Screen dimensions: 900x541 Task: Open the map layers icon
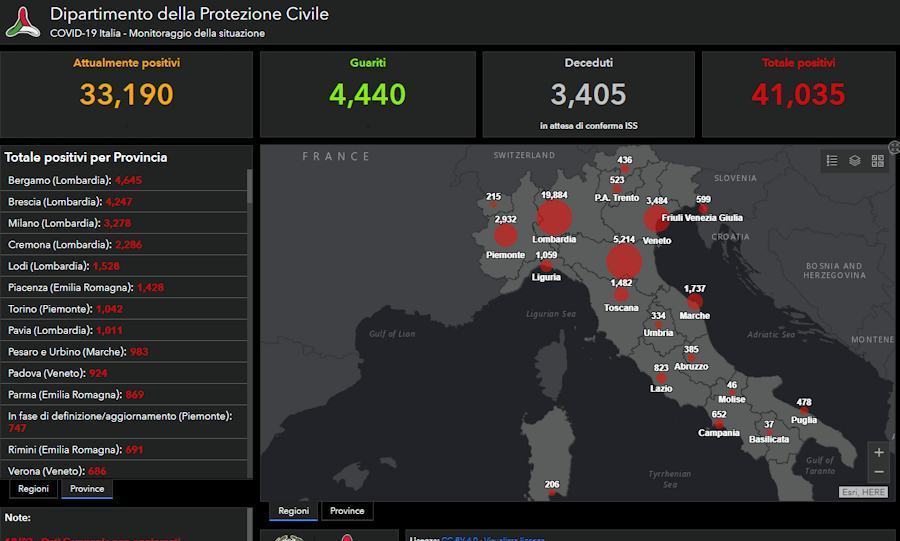coord(855,161)
